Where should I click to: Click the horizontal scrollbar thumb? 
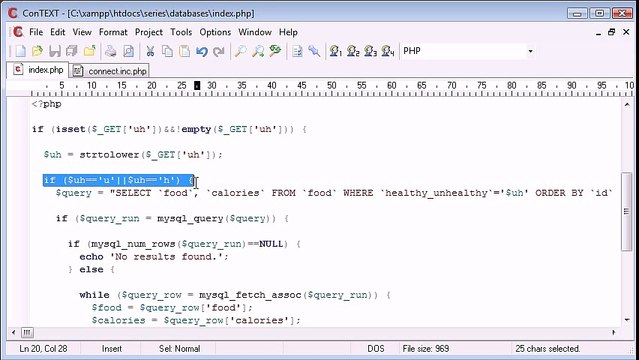27,332
